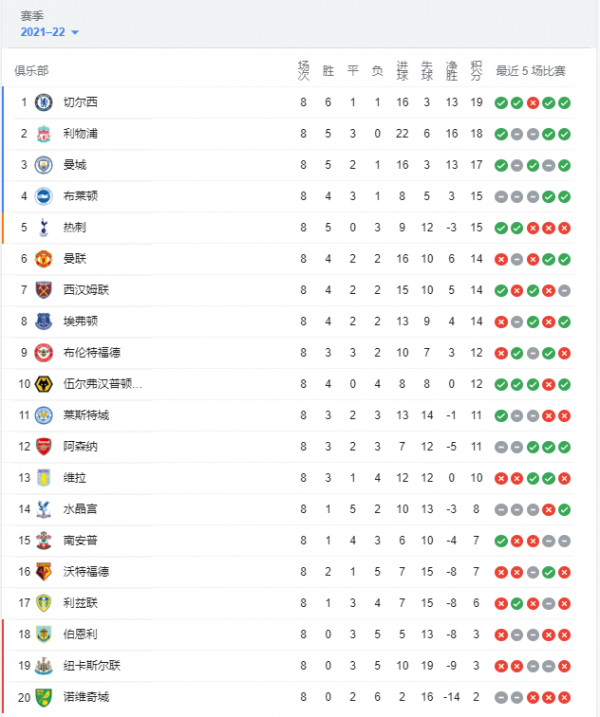Click the Wolves club crest icon
The image size is (600, 717).
coord(43,384)
